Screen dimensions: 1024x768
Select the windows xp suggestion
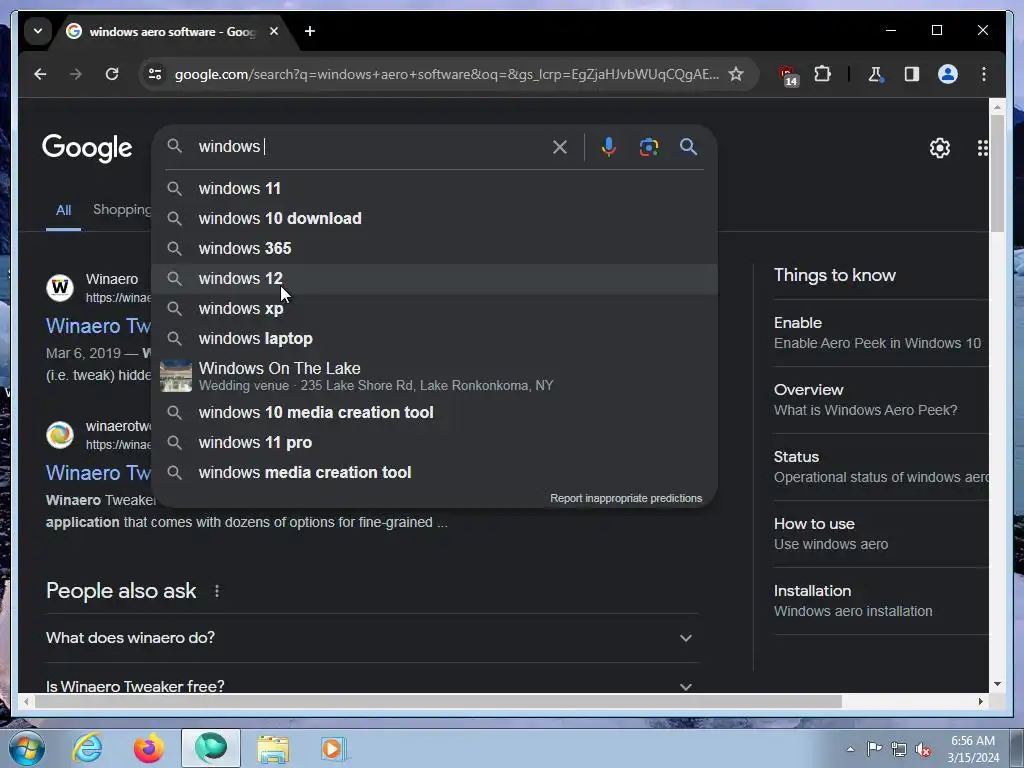click(434, 309)
